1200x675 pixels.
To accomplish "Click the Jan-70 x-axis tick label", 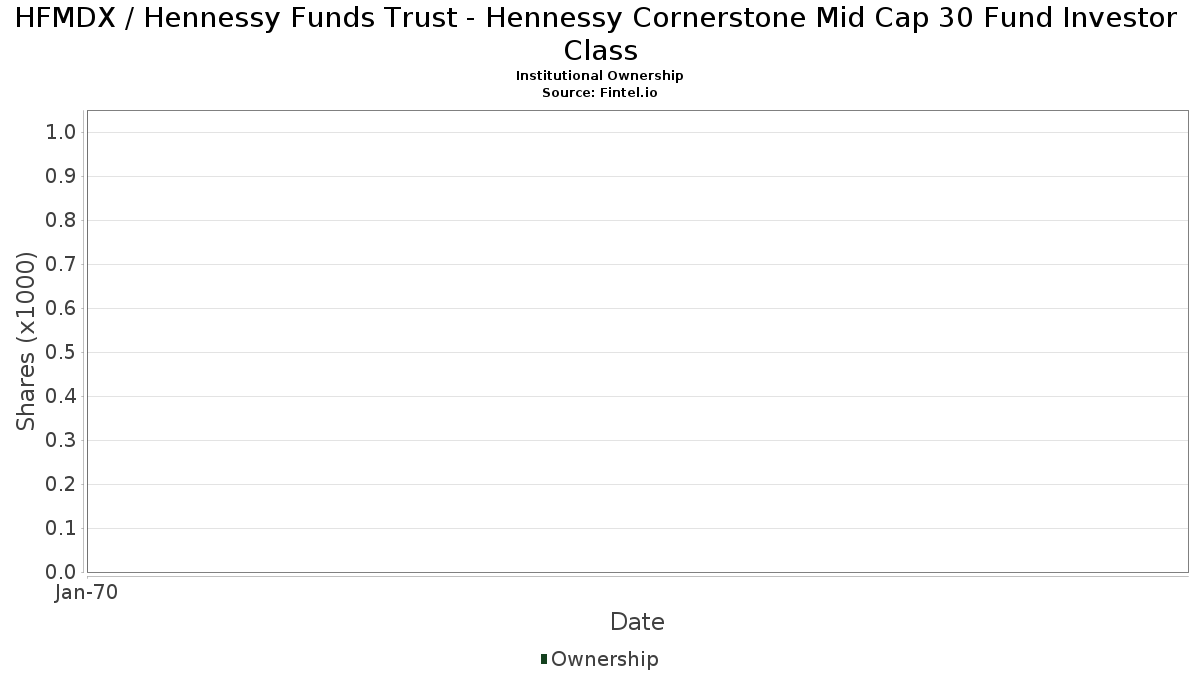I will click(87, 593).
